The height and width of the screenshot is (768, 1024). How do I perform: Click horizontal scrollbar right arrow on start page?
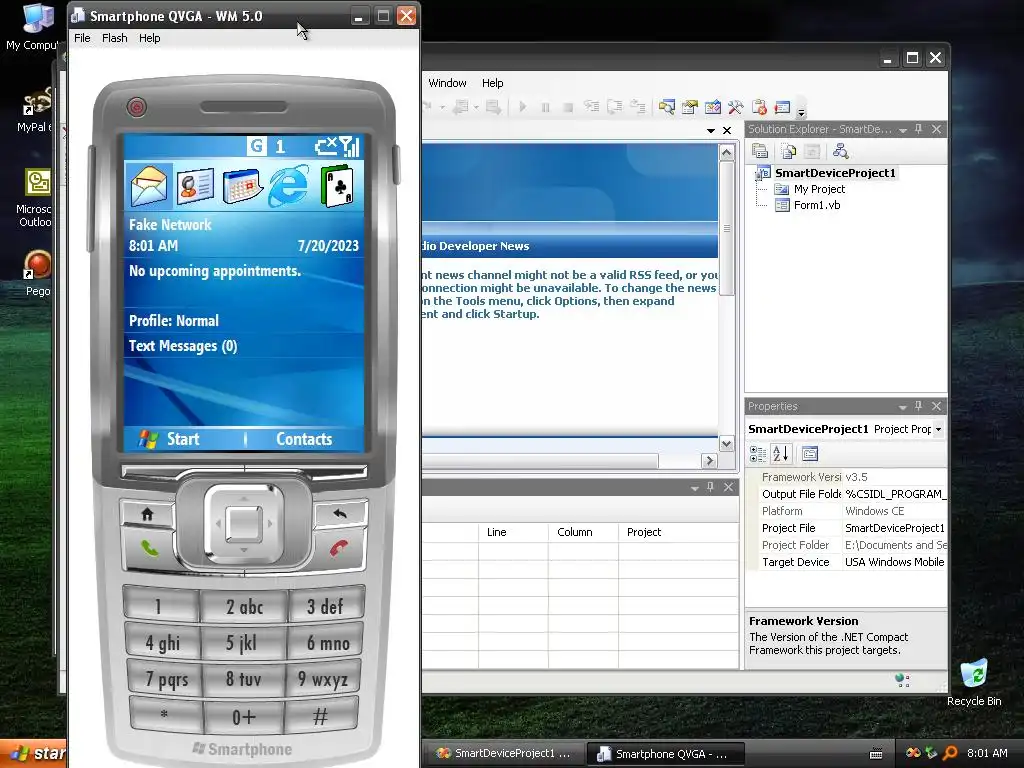pos(709,461)
